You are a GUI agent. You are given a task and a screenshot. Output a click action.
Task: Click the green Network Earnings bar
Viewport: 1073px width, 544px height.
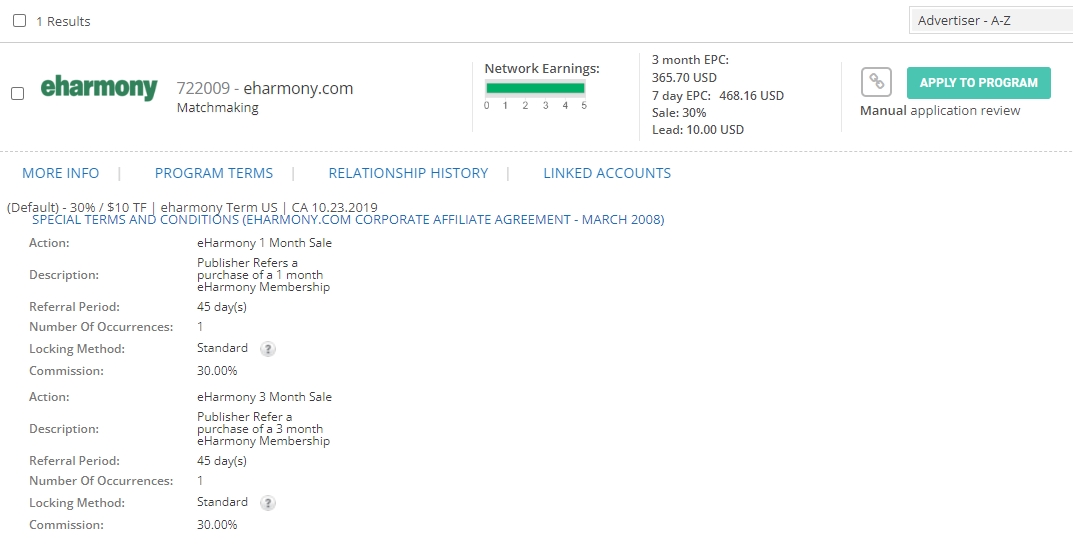coord(535,88)
